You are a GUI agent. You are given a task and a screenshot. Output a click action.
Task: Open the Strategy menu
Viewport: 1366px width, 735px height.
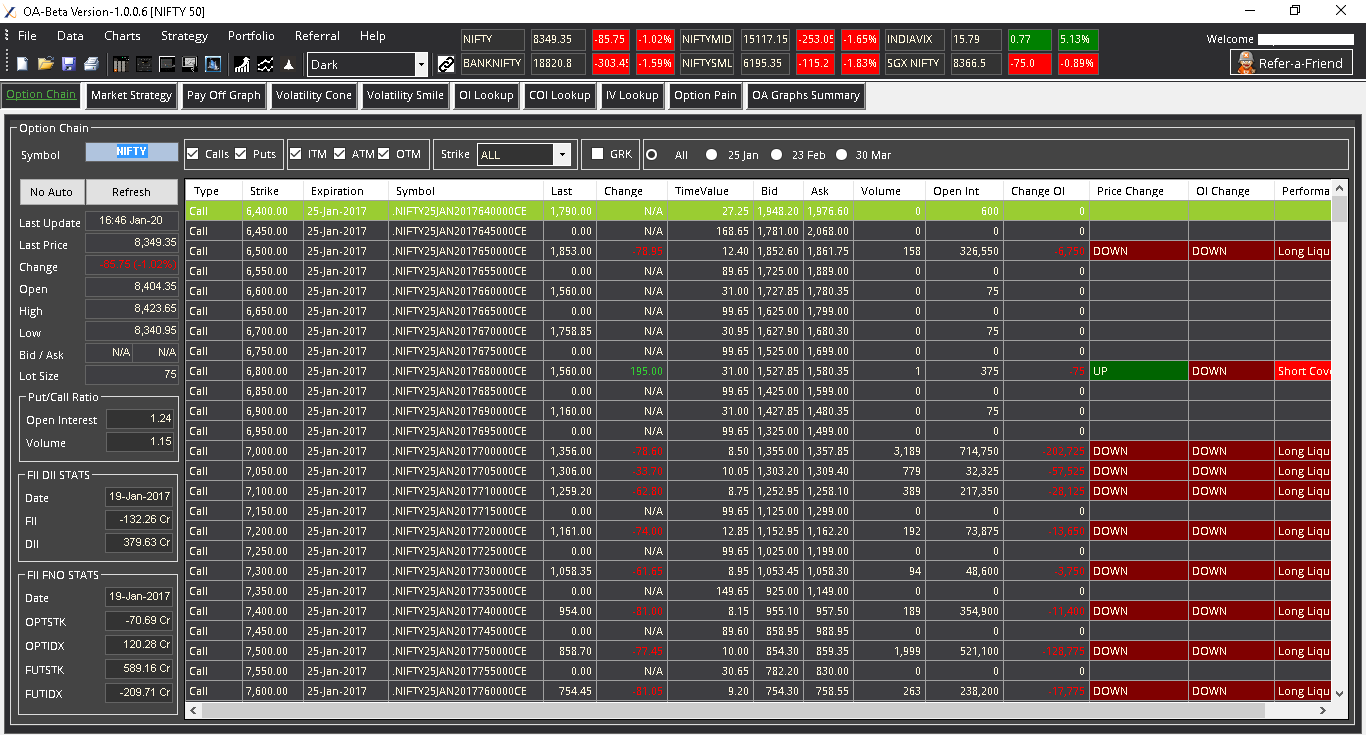point(184,35)
